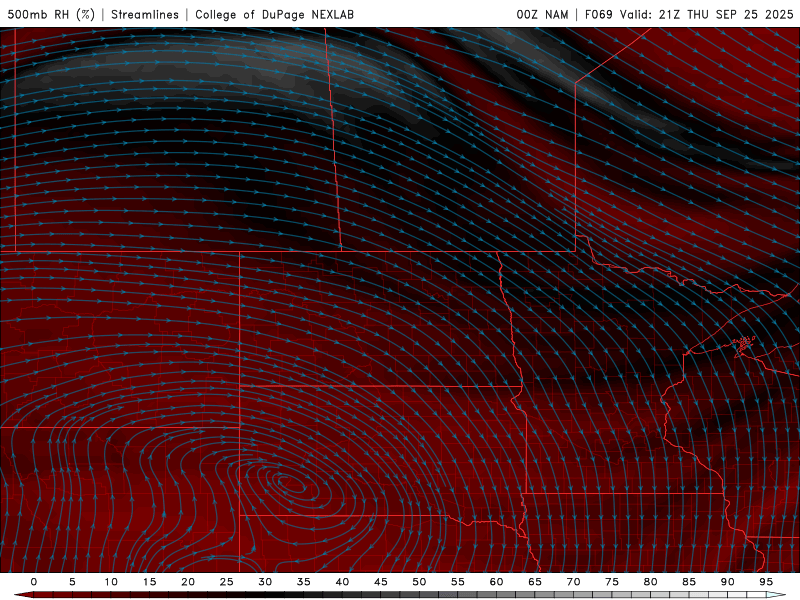This screenshot has height=600, width=800.
Task: Click the 'F069' forecast hour label
Action: pos(598,14)
